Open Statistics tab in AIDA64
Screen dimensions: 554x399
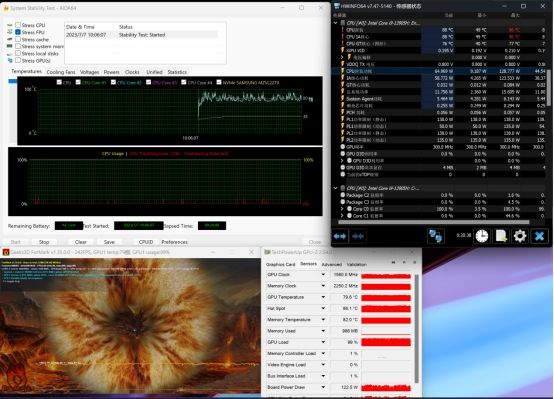click(177, 72)
